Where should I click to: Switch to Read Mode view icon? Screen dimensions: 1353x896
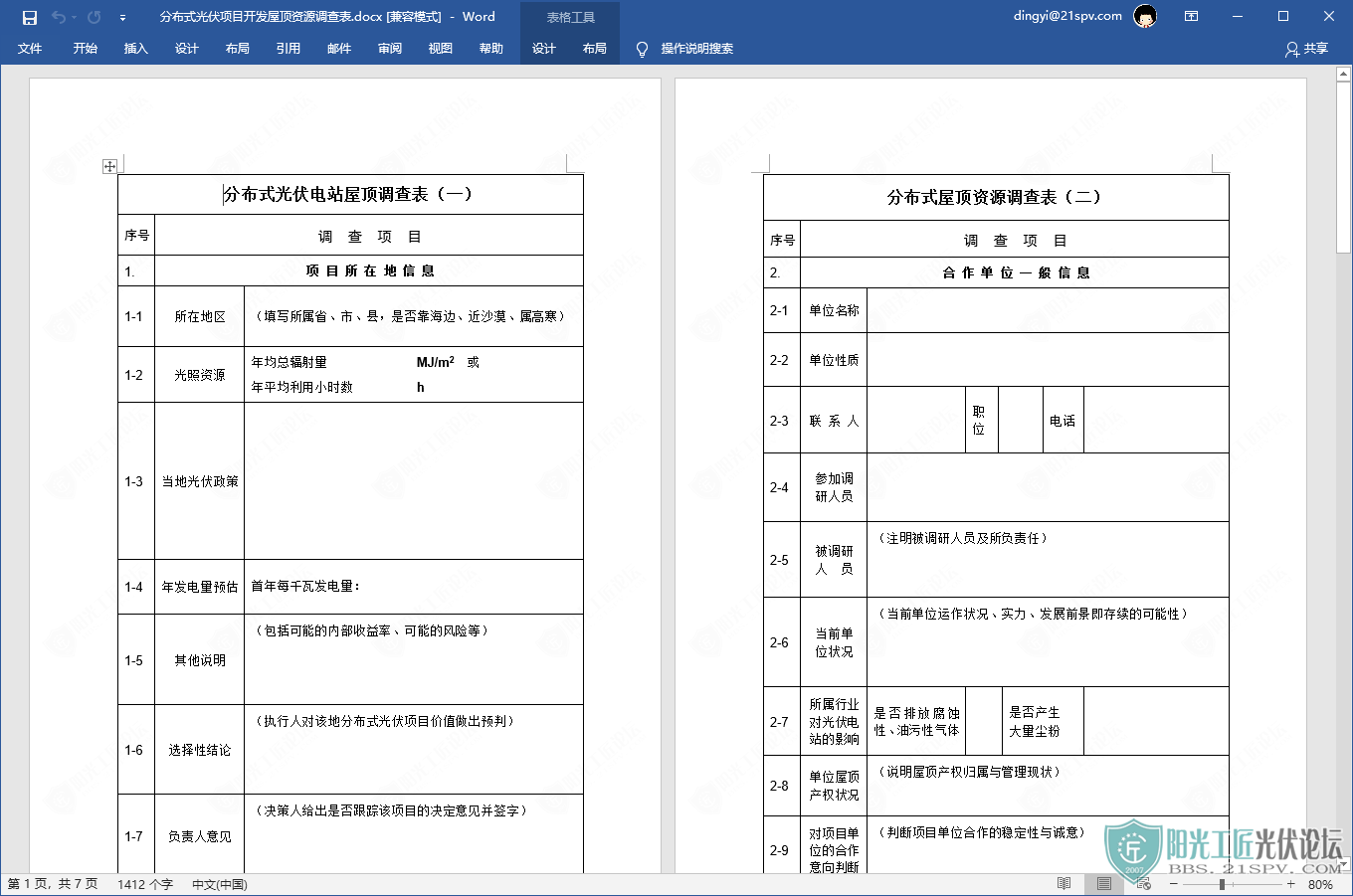[x=1063, y=883]
